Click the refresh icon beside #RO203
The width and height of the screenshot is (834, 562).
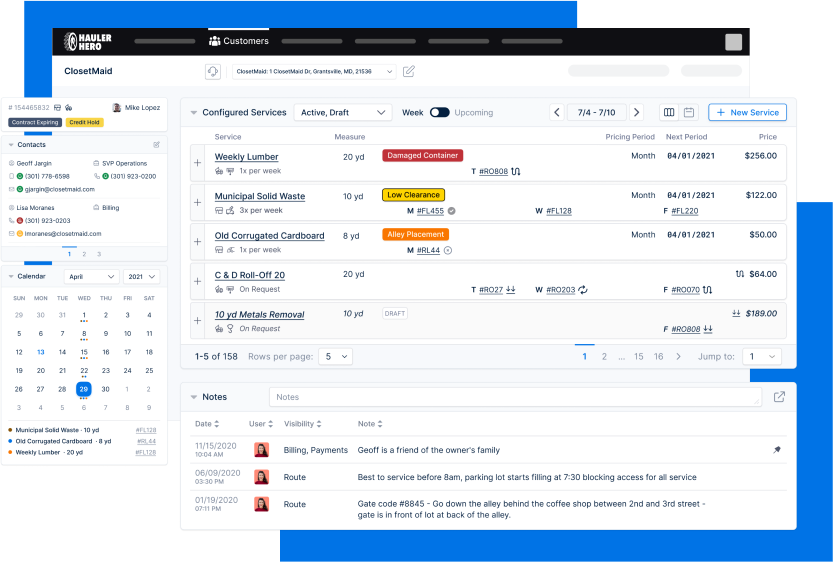click(583, 290)
